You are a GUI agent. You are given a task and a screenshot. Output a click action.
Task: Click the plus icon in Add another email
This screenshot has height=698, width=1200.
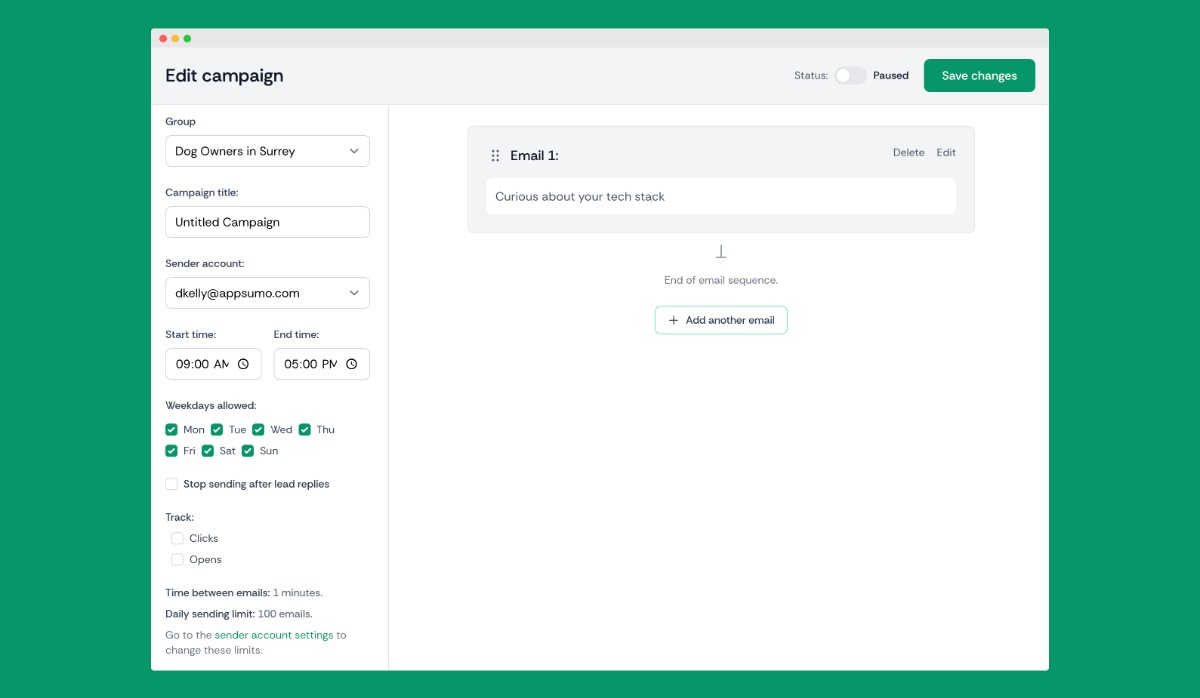click(x=673, y=320)
